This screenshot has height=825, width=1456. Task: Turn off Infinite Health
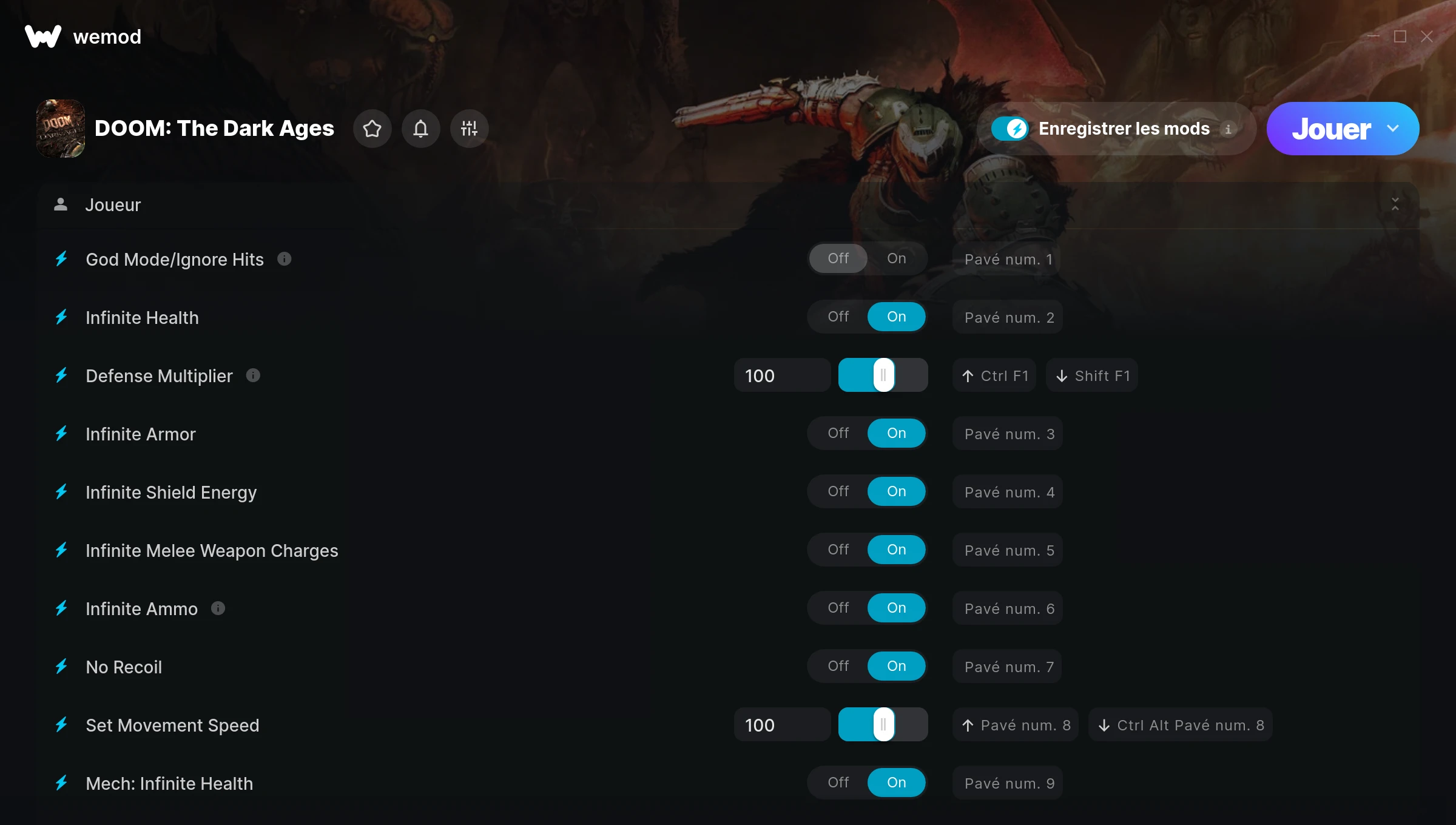pos(838,317)
